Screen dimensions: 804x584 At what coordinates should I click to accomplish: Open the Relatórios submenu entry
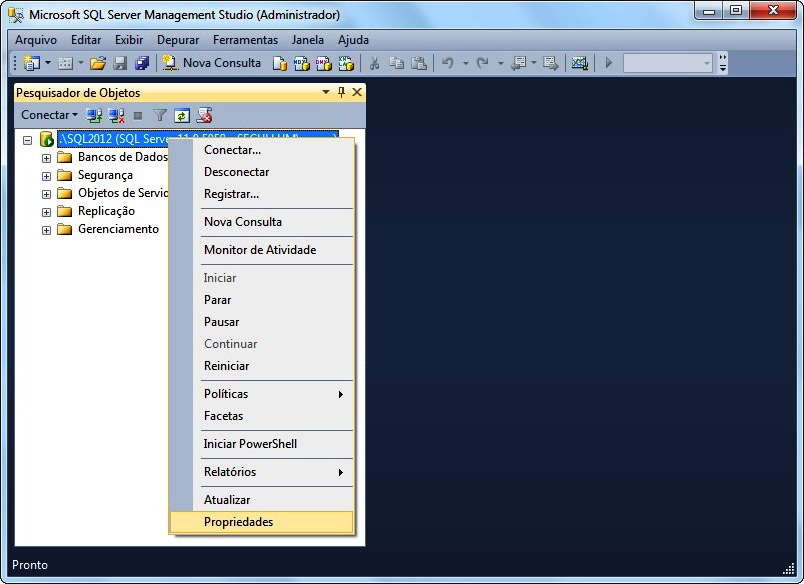[230, 472]
